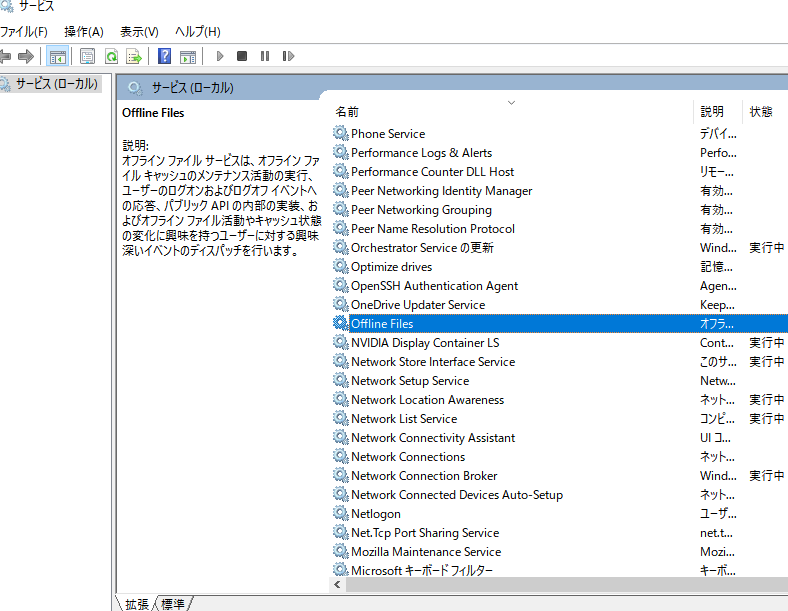Image resolution: width=788 pixels, height=611 pixels.
Task: Open the ファイル(F) menu
Action: [24, 32]
